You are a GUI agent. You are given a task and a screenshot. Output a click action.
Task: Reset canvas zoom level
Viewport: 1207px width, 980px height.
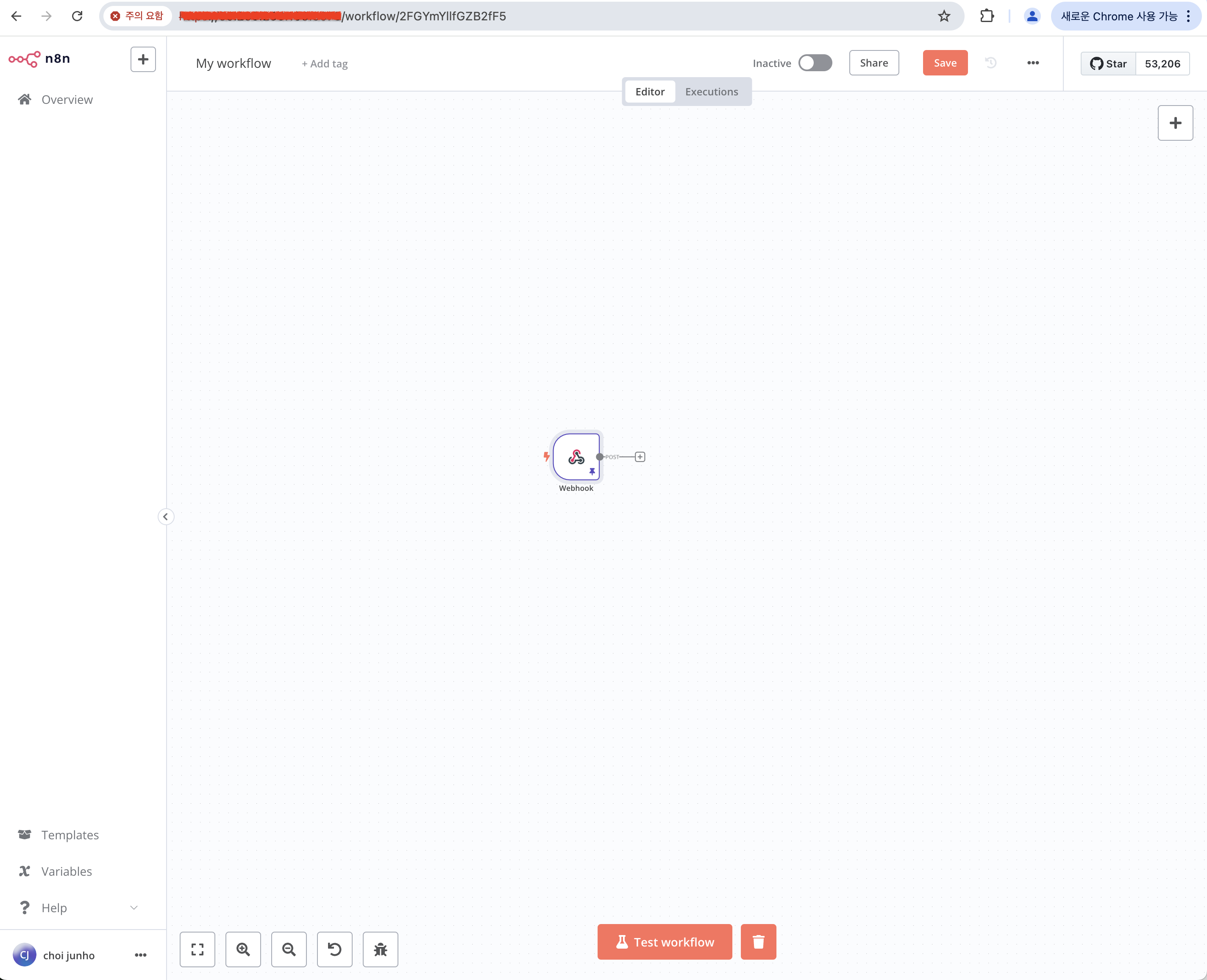coord(335,949)
